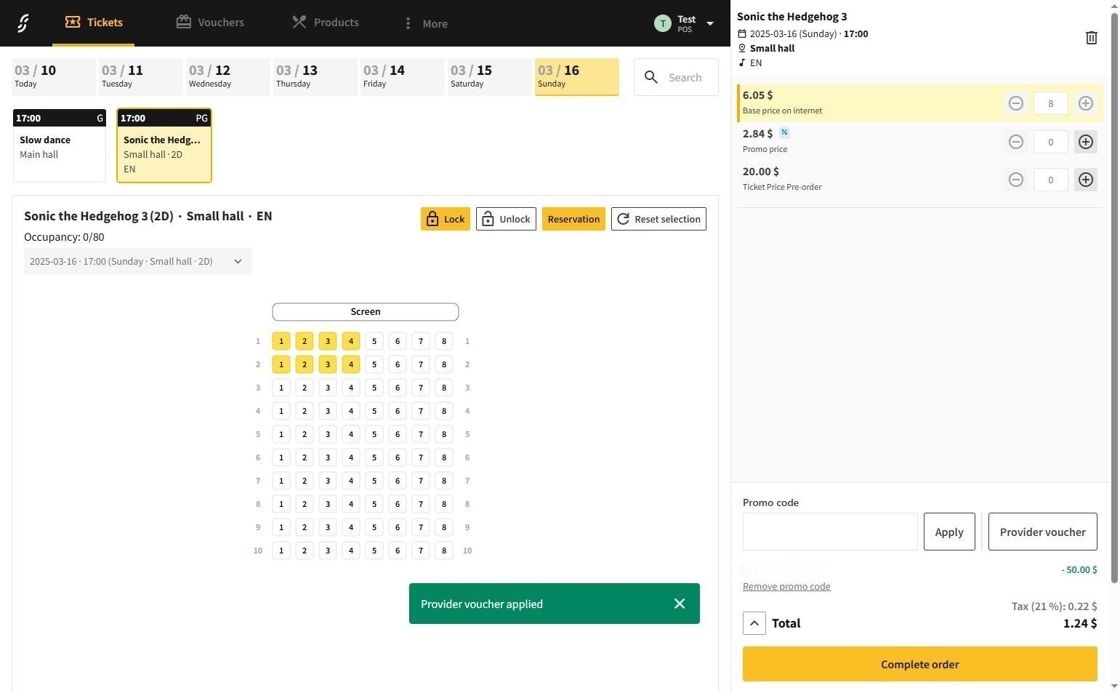Open the Products tab
Viewport: 1120px width, 693px height.
click(x=325, y=22)
